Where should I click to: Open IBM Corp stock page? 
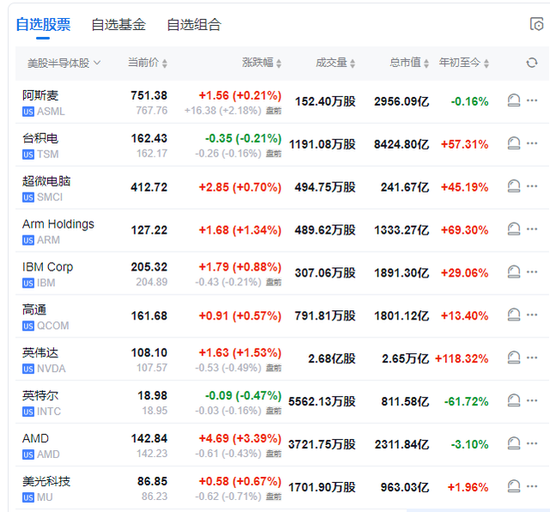pyautogui.click(x=48, y=267)
